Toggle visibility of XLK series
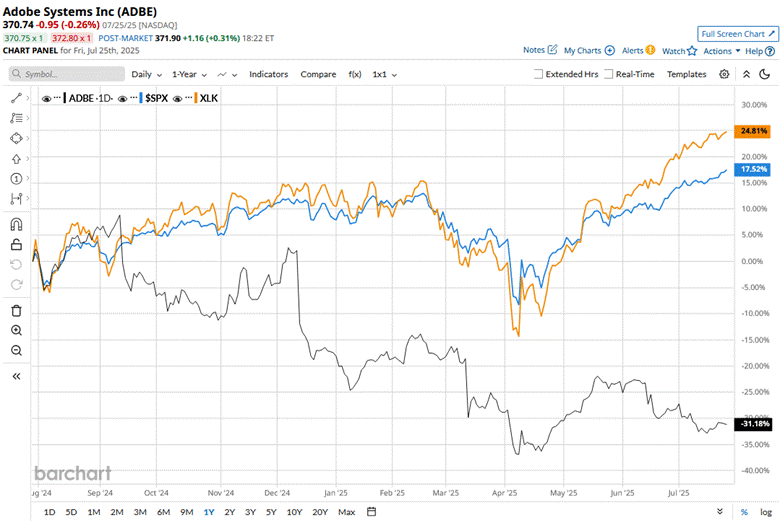The image size is (780, 523). pyautogui.click(x=178, y=99)
